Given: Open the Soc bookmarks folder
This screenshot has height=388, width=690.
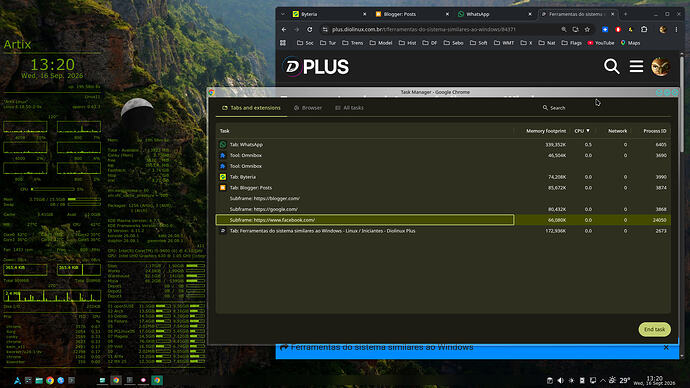Looking at the screenshot, I should pos(305,43).
